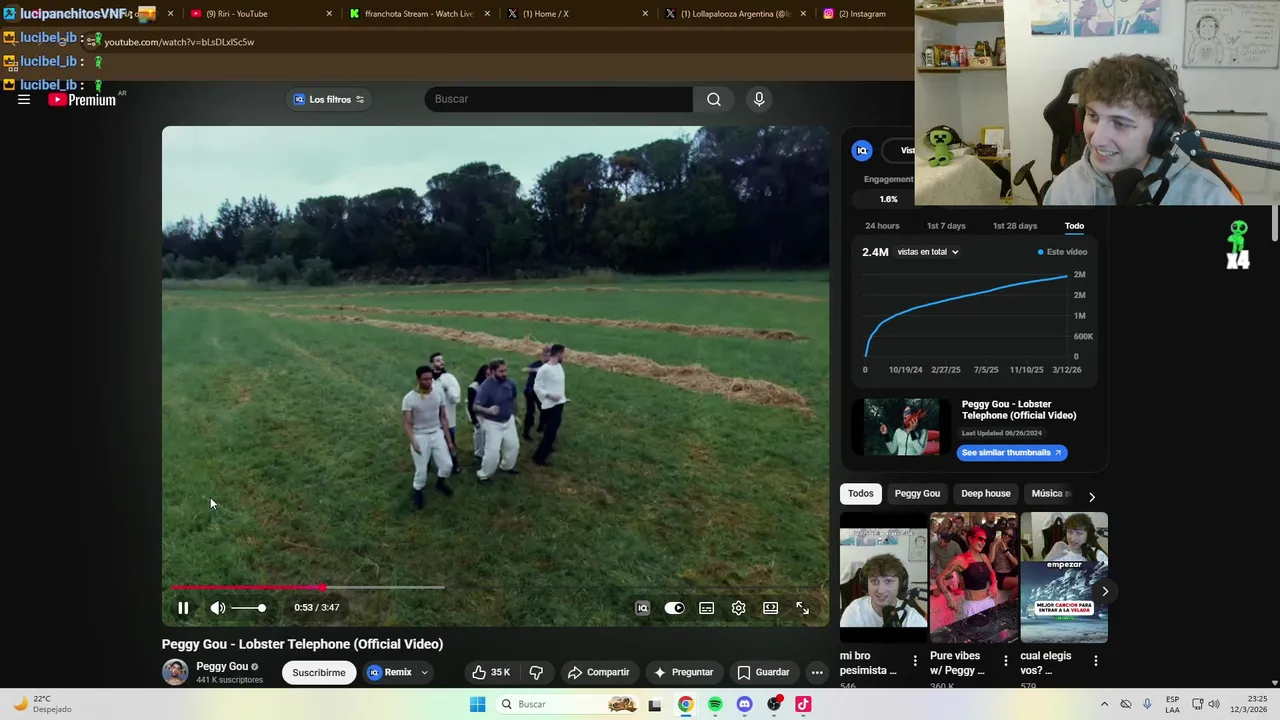This screenshot has height=720, width=1280.
Task: Switch to the 'ffranchota Stream' Kick tab
Action: click(x=420, y=14)
